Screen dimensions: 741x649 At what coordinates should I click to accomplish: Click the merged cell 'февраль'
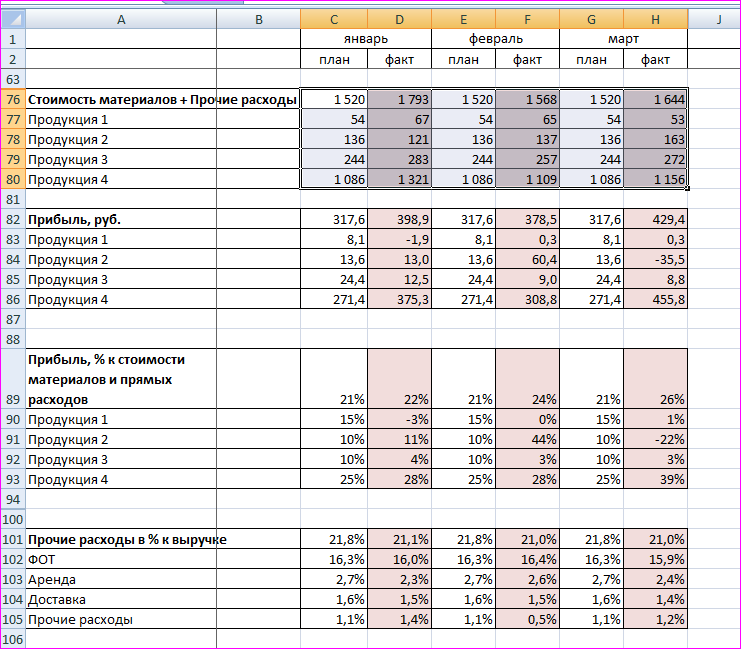click(495, 39)
